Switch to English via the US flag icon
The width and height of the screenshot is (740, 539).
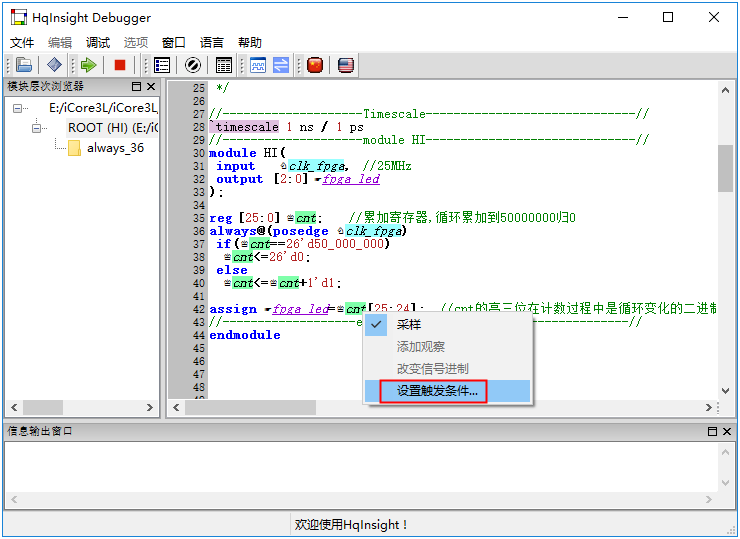tap(345, 65)
